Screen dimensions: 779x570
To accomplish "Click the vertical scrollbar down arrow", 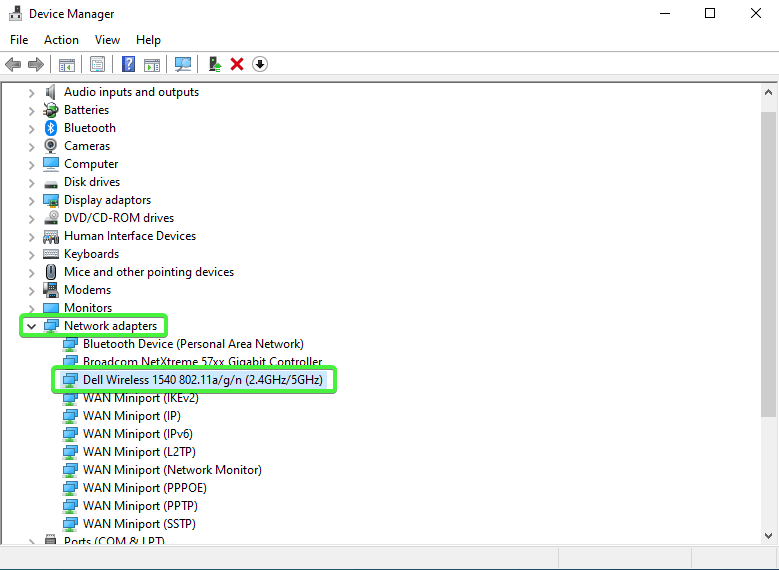I will (768, 536).
